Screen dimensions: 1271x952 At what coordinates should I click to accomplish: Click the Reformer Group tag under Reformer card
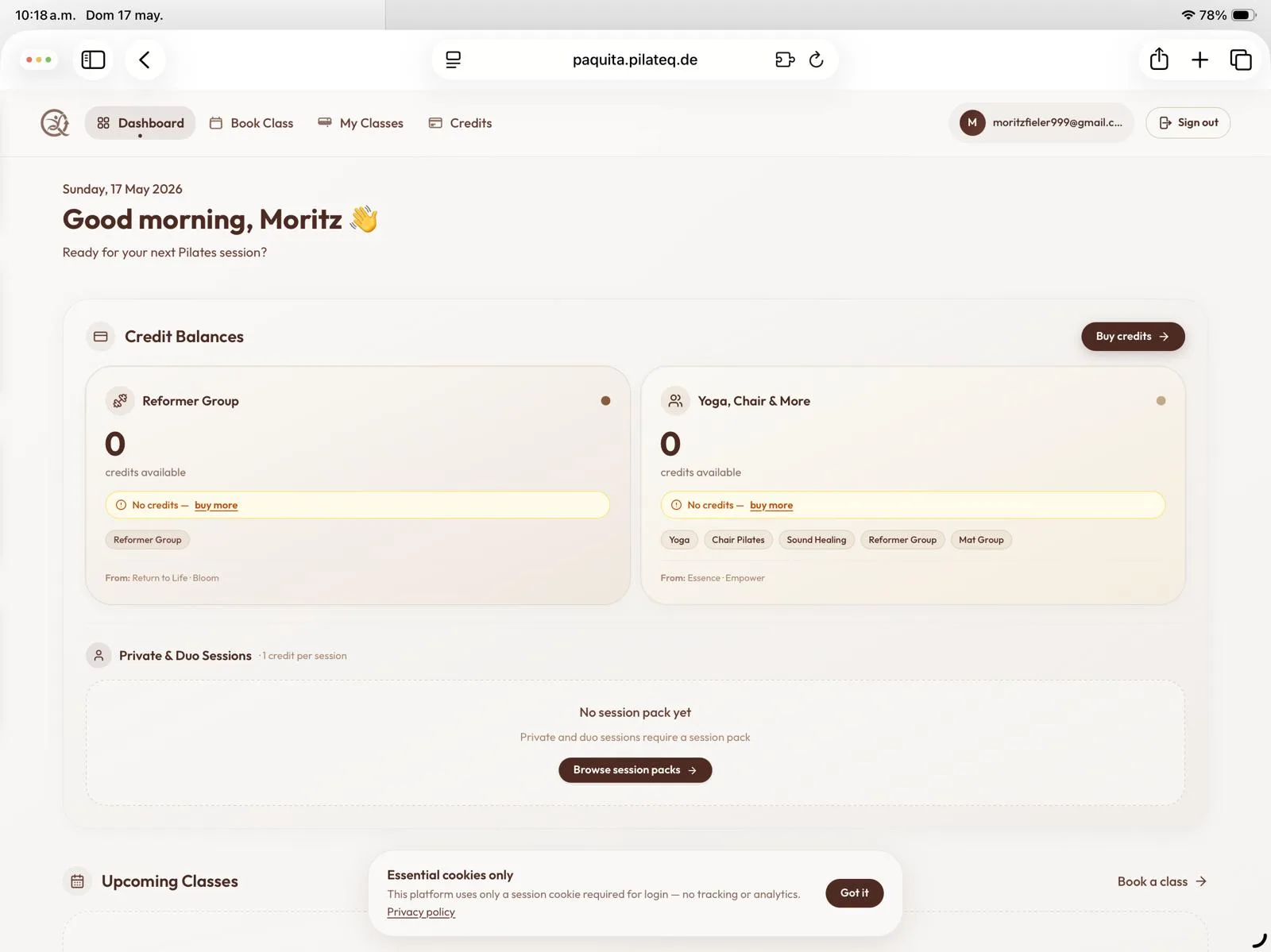[x=148, y=540]
